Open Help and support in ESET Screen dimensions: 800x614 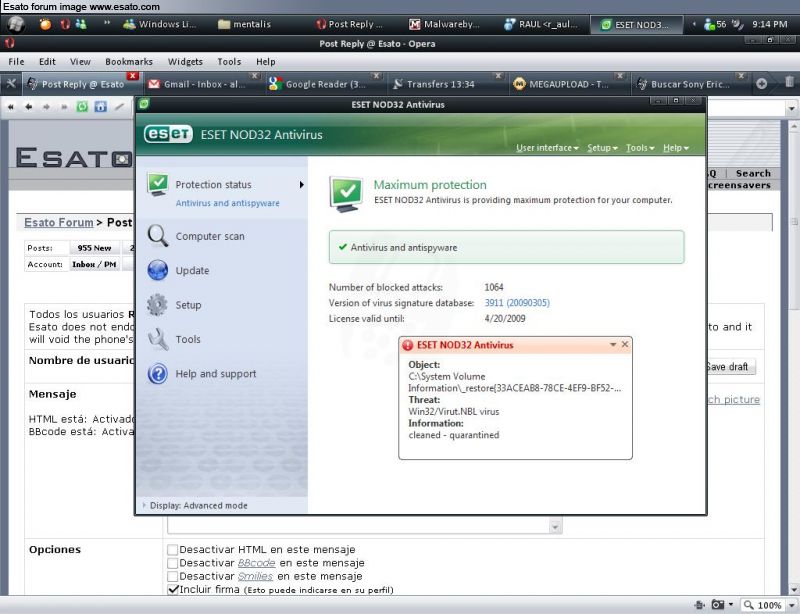202,374
